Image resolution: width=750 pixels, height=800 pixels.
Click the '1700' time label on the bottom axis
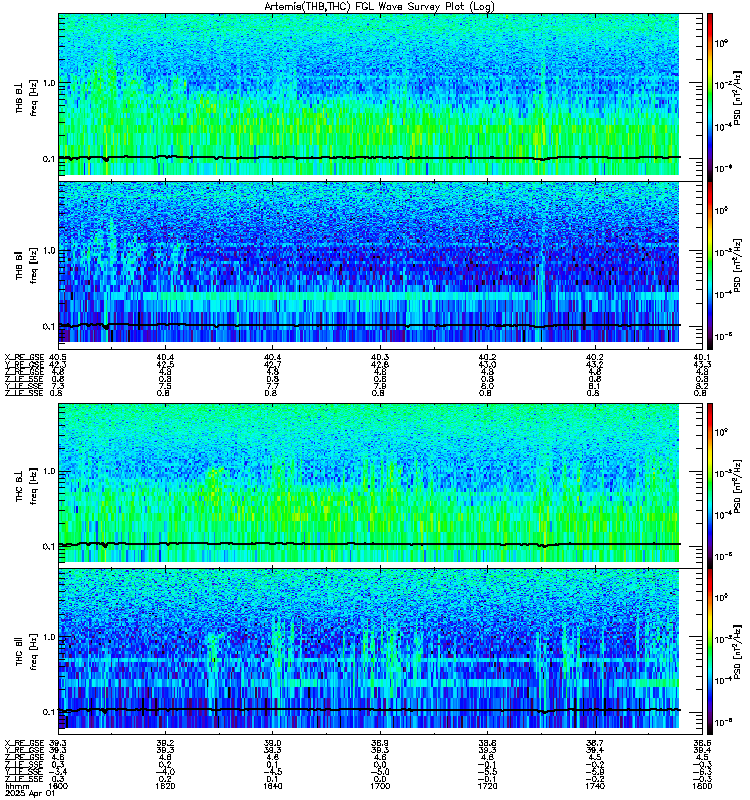tap(381, 786)
